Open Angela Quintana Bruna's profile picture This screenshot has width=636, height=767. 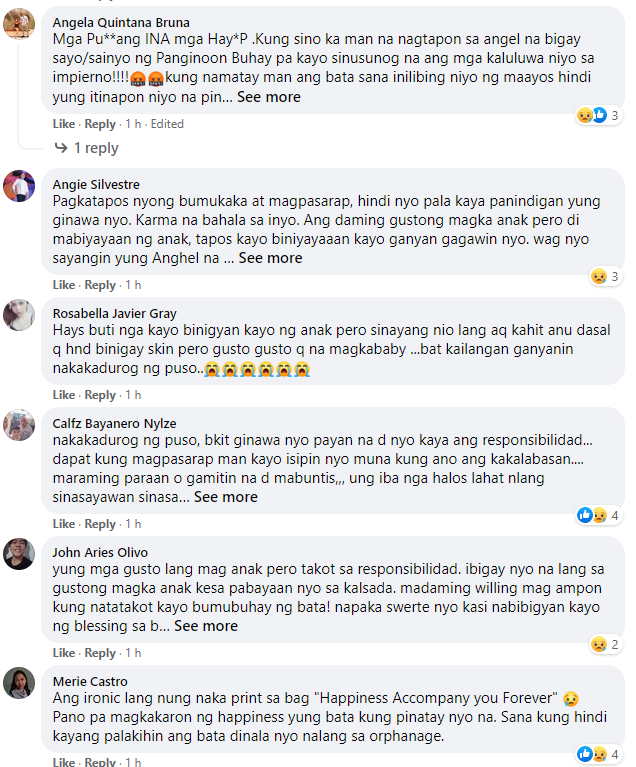pos(19,23)
